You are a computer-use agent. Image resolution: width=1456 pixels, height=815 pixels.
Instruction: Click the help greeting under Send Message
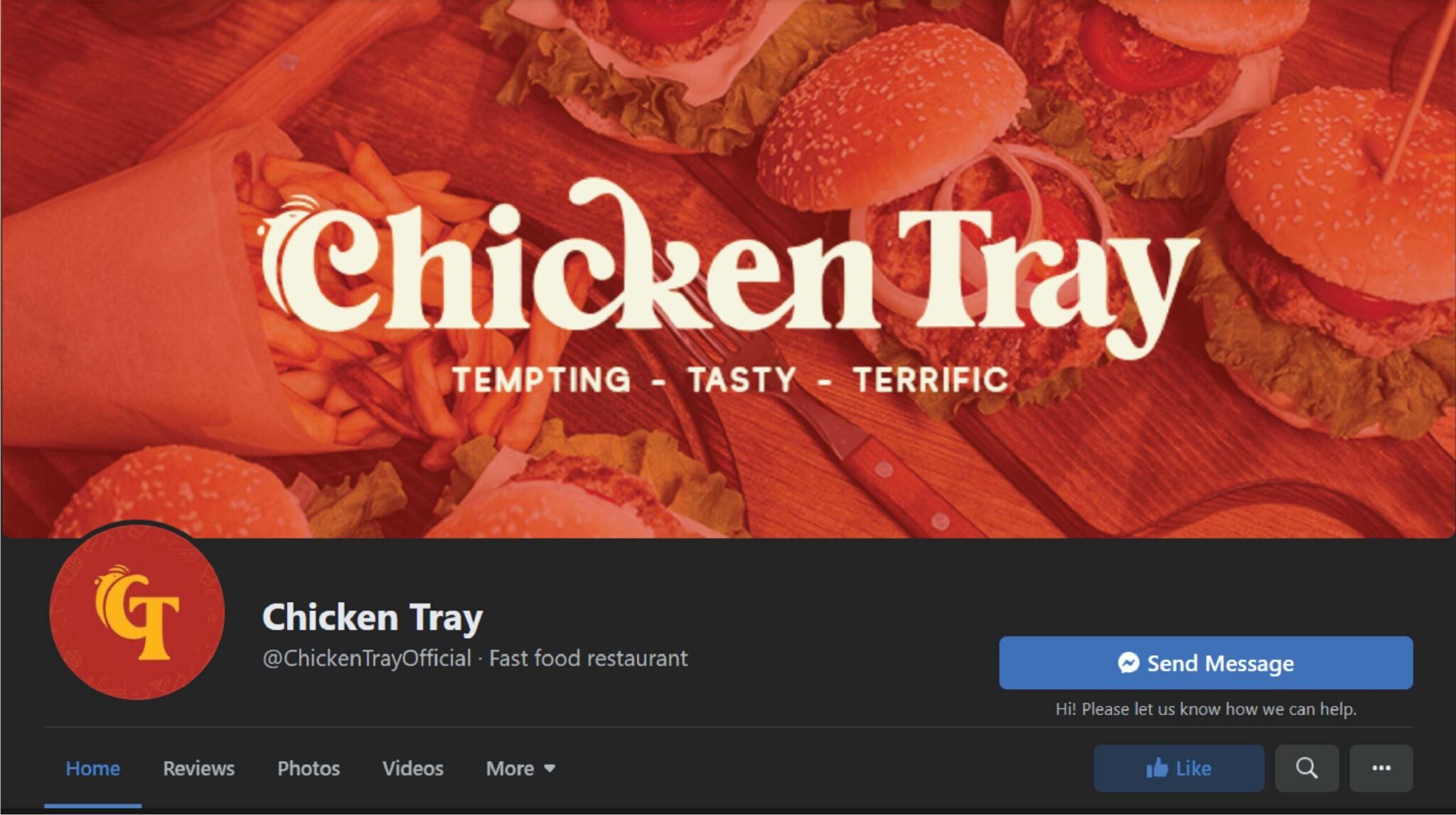pos(1206,709)
